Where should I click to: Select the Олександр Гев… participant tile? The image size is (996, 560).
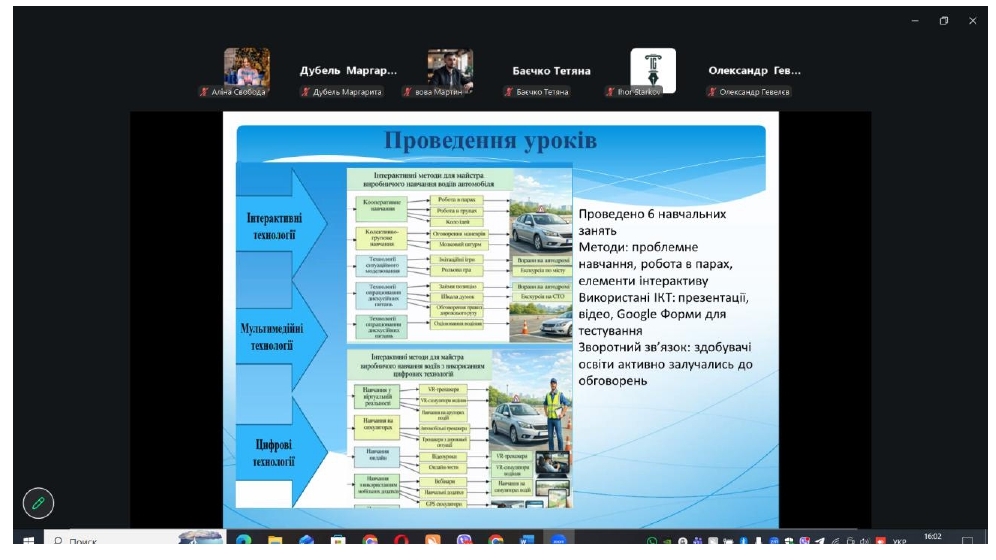[x=755, y=70]
